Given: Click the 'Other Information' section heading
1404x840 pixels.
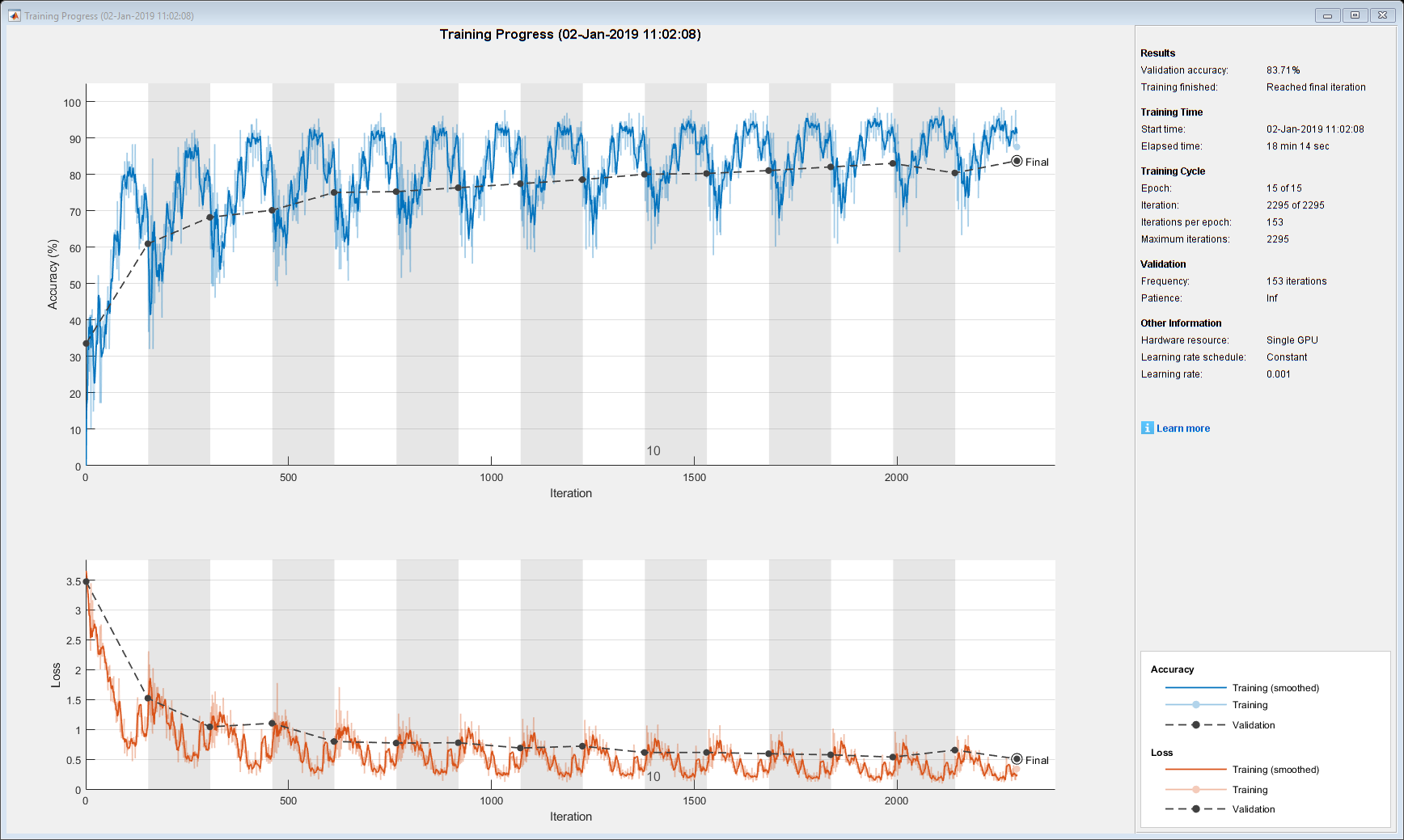Looking at the screenshot, I should coord(1182,323).
